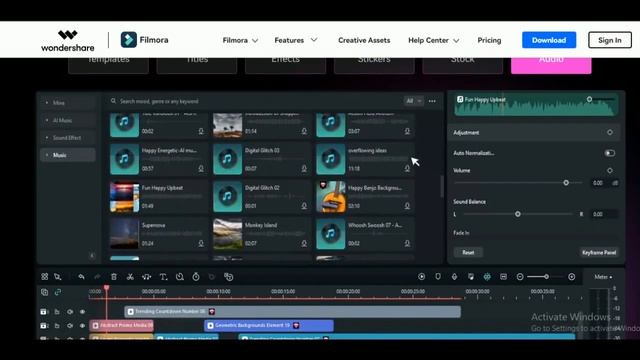Image resolution: width=640 pixels, height=360 pixels.
Task: Mute the second video track
Action: tap(70, 326)
